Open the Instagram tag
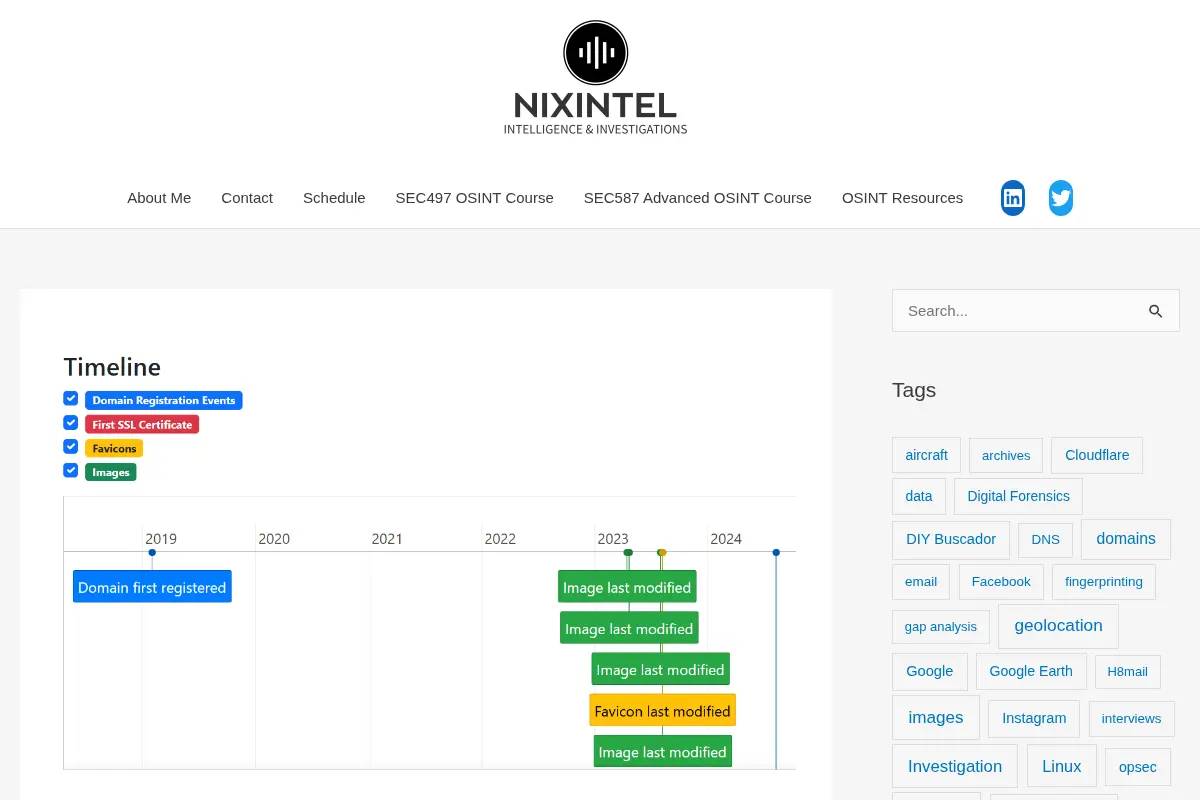 pyautogui.click(x=1034, y=718)
